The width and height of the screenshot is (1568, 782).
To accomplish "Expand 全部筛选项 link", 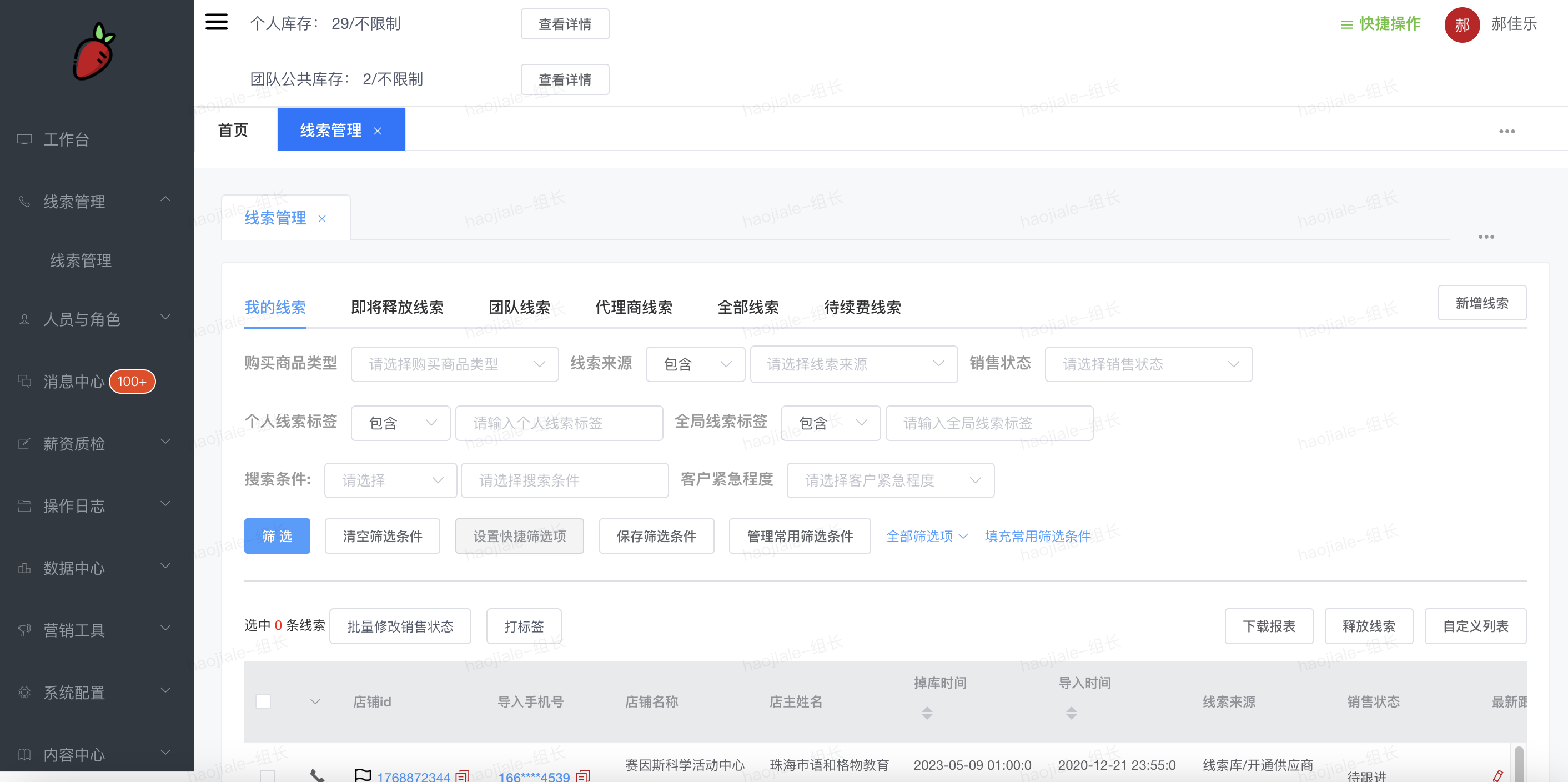I will [x=927, y=536].
